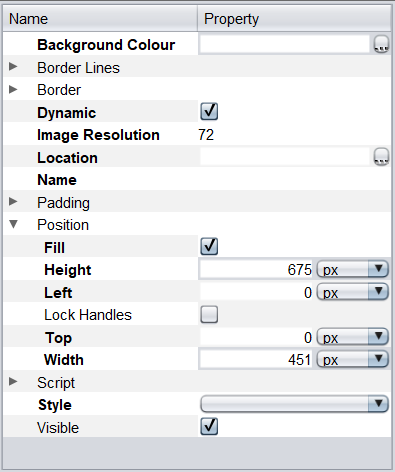
Task: Select the Left row label
Action: coord(58,293)
